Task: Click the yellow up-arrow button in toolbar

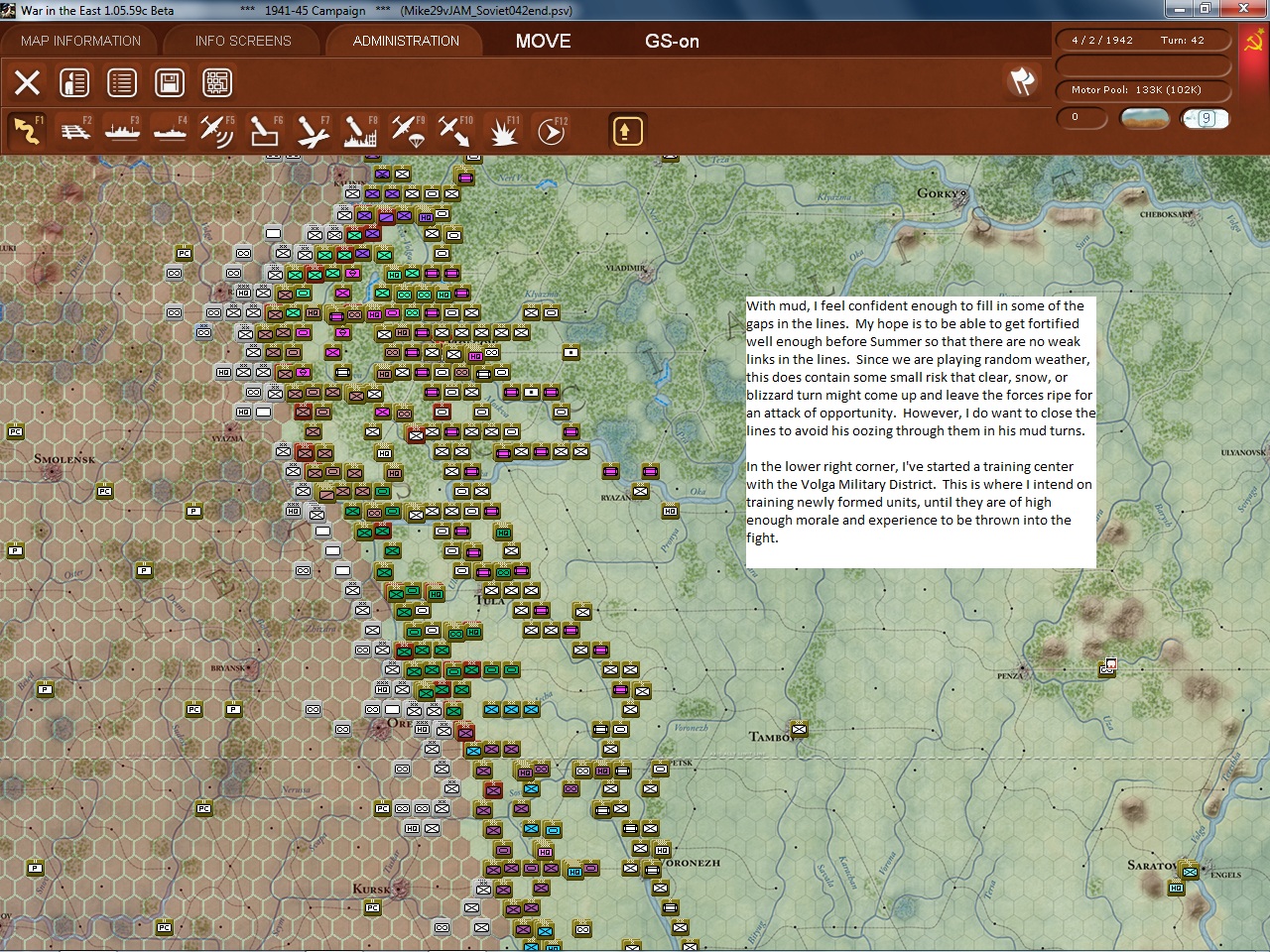Action: [x=627, y=131]
